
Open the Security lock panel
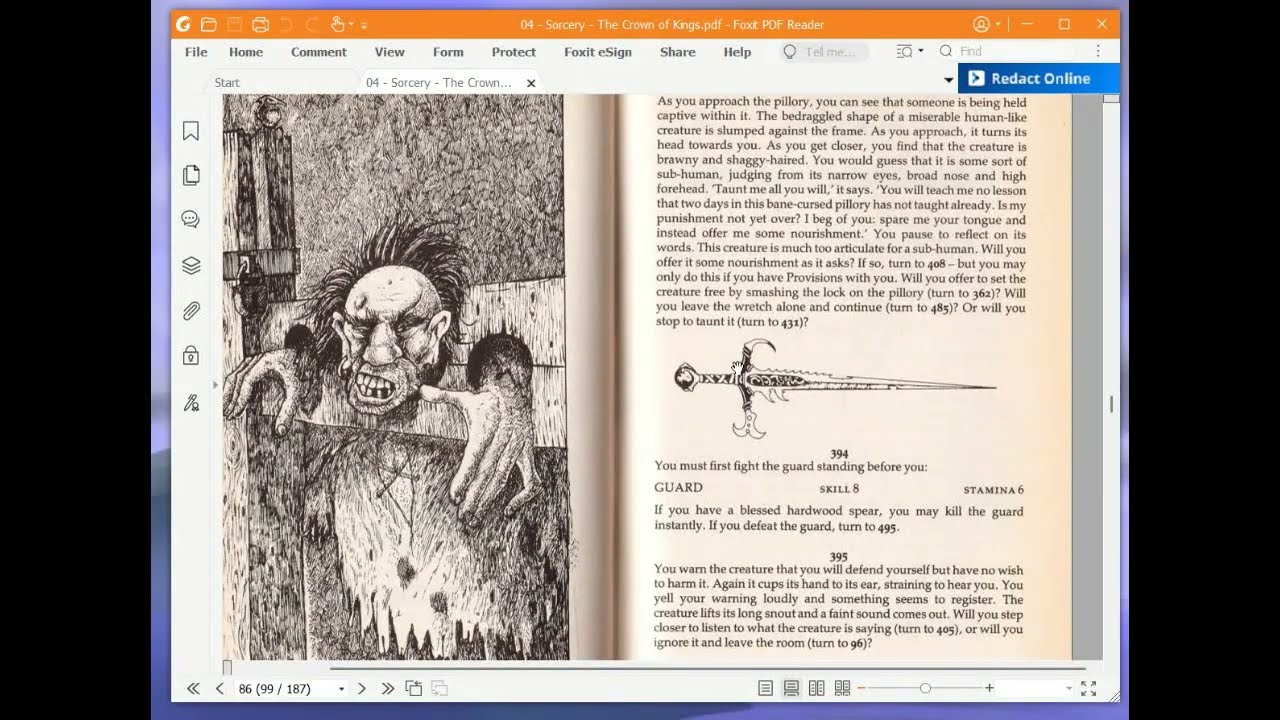pyautogui.click(x=190, y=355)
